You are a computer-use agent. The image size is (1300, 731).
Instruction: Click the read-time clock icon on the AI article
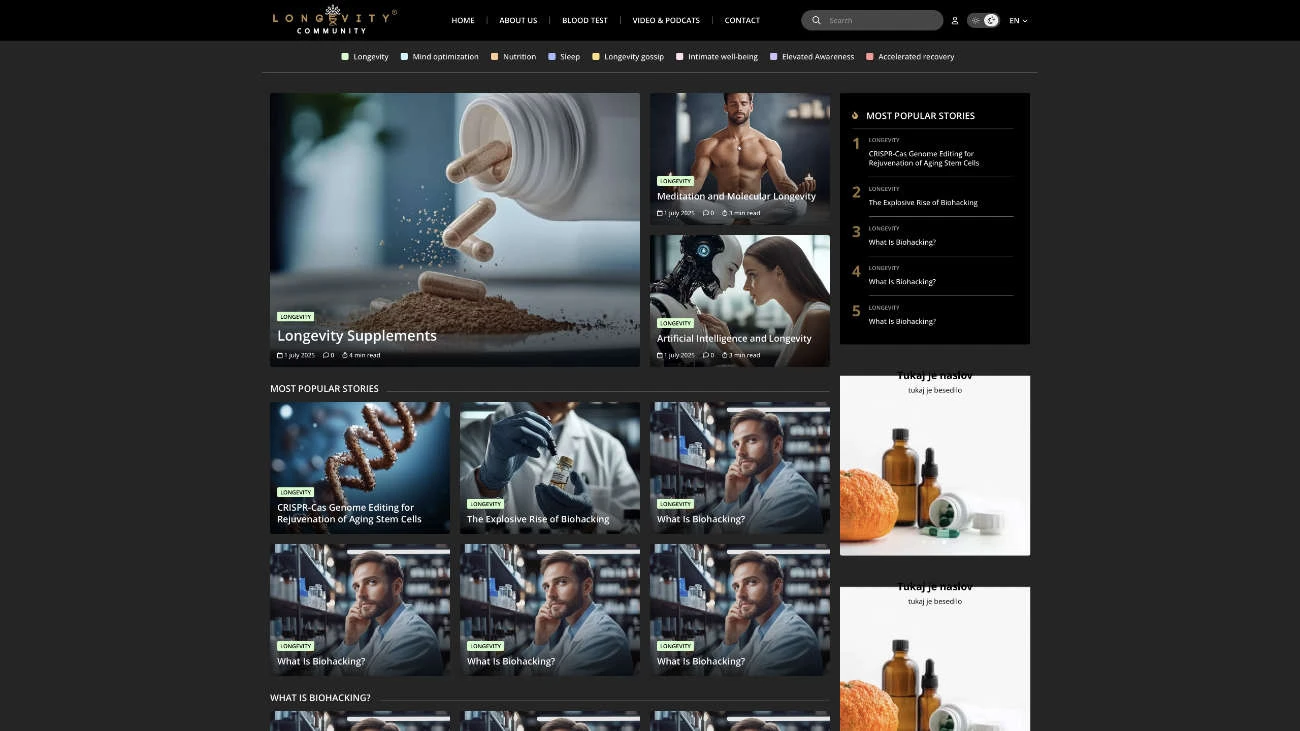coord(725,355)
